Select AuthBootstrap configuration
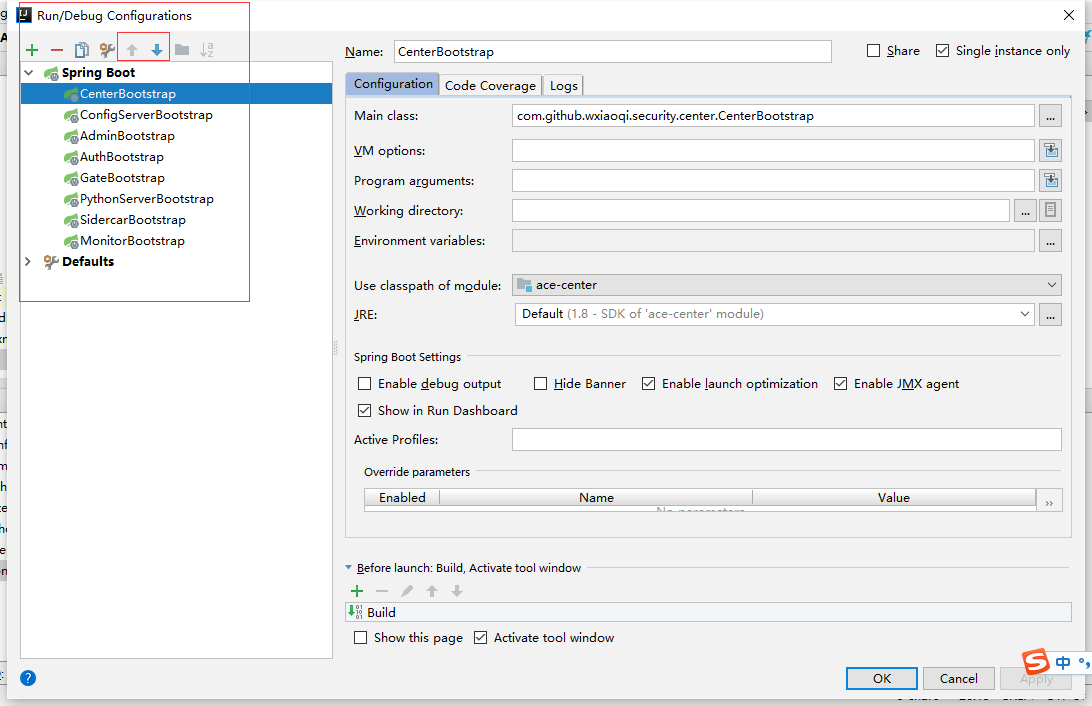 [x=122, y=157]
